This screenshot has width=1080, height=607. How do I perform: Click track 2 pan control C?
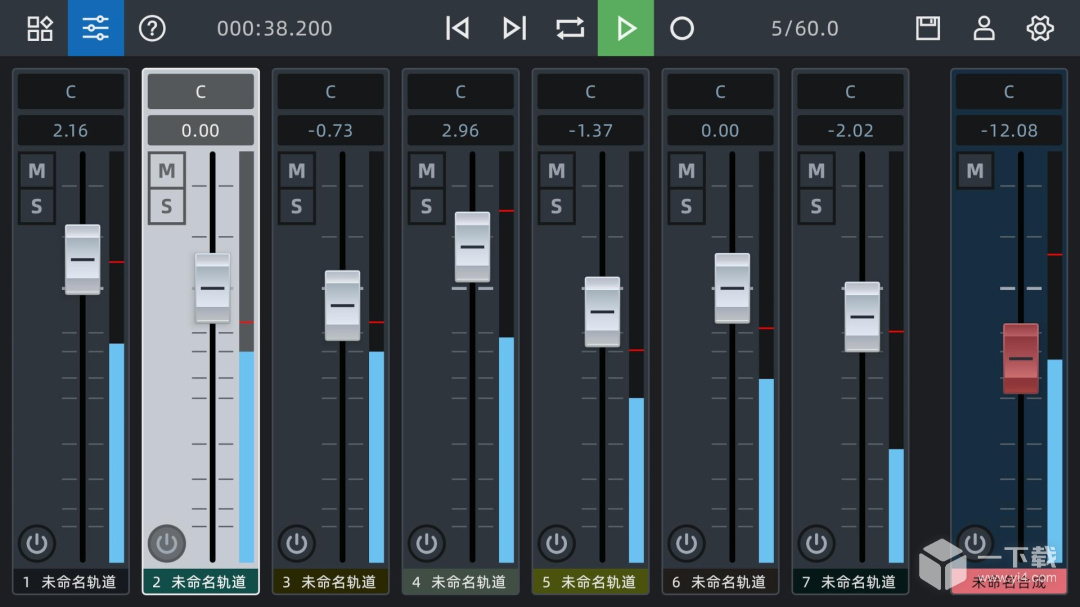[x=200, y=92]
